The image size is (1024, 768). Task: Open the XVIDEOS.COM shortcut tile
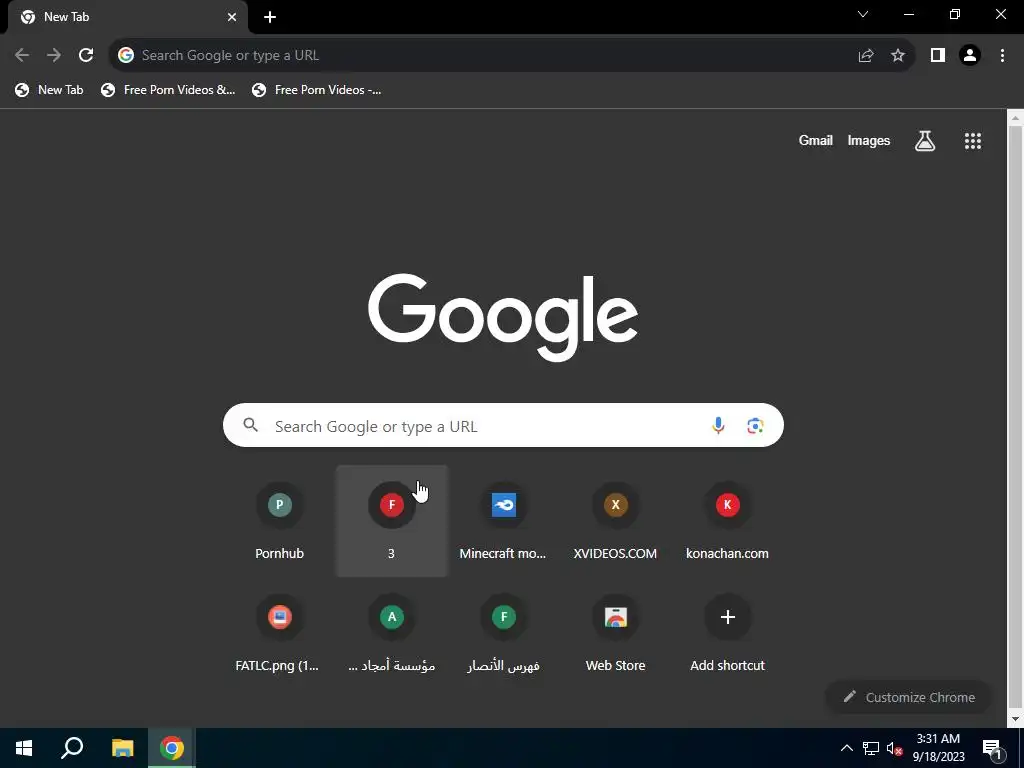(615, 521)
